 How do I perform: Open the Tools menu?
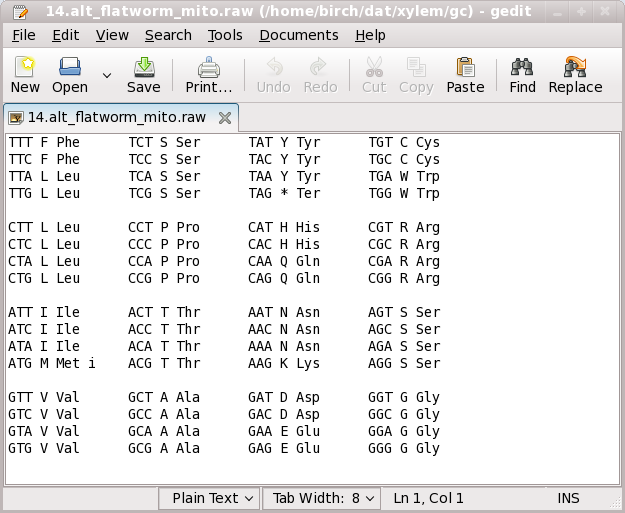[225, 35]
